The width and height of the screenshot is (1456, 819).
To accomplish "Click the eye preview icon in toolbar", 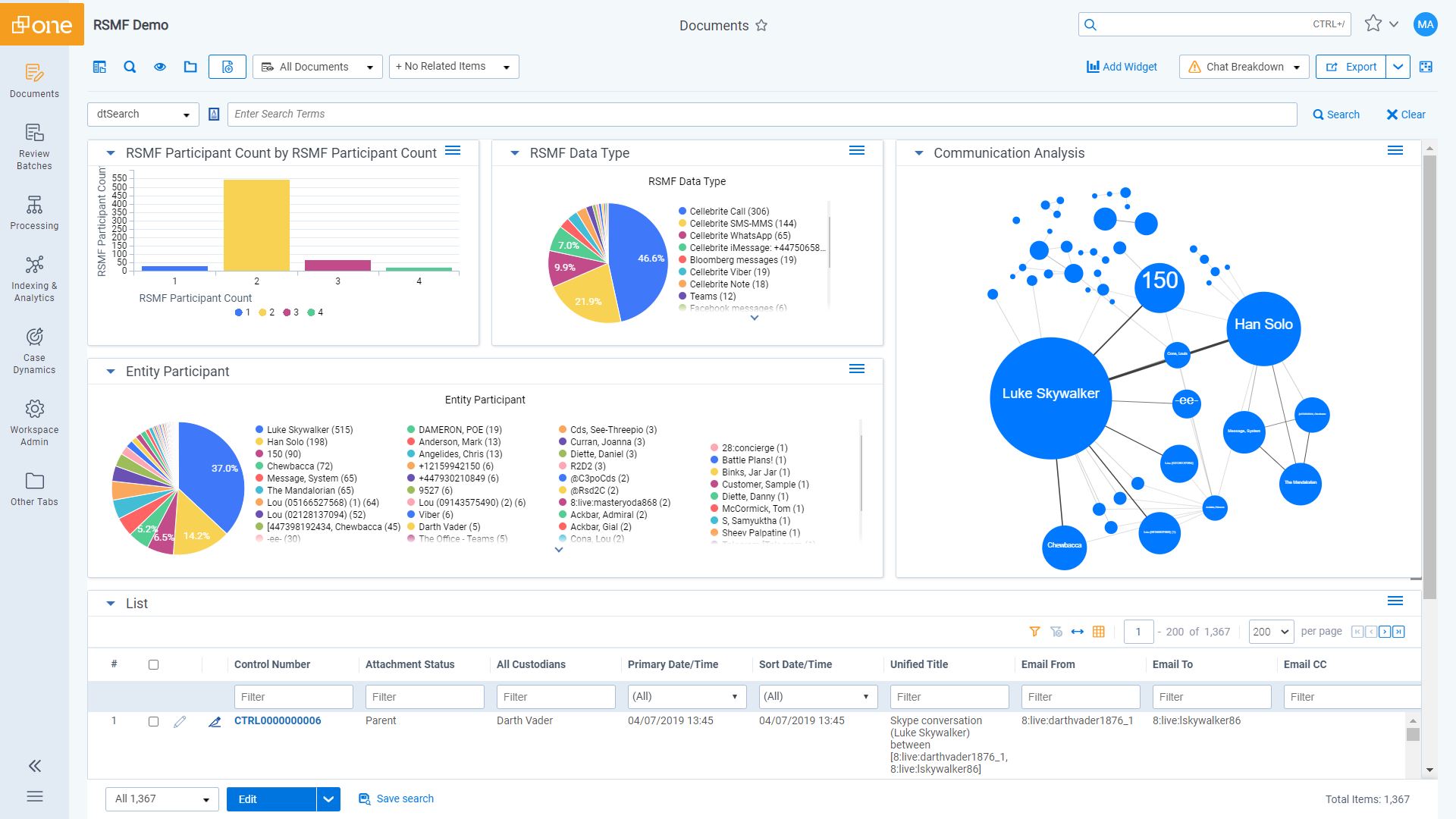I will tap(160, 67).
